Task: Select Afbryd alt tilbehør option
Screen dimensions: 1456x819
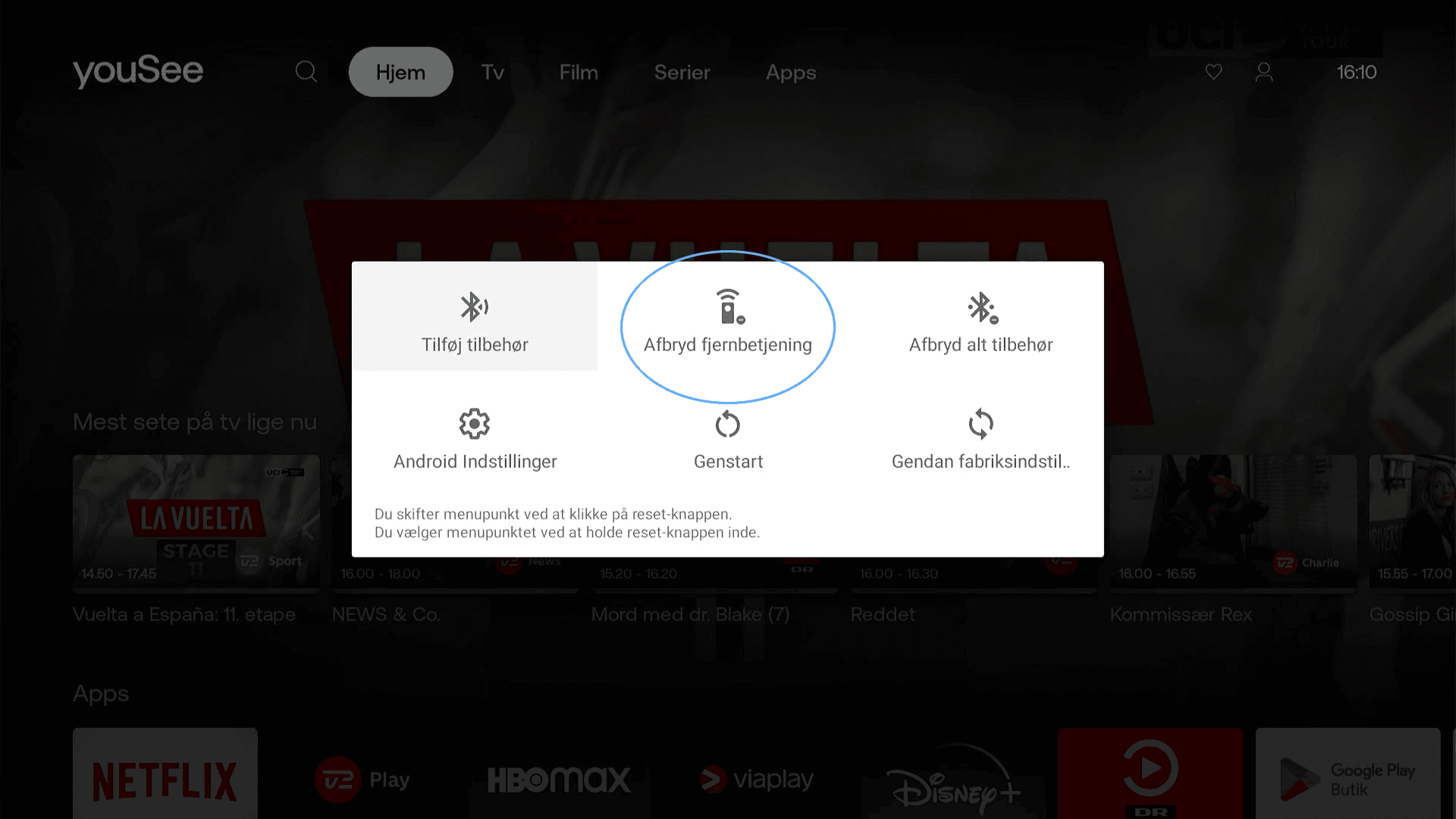Action: [x=981, y=323]
